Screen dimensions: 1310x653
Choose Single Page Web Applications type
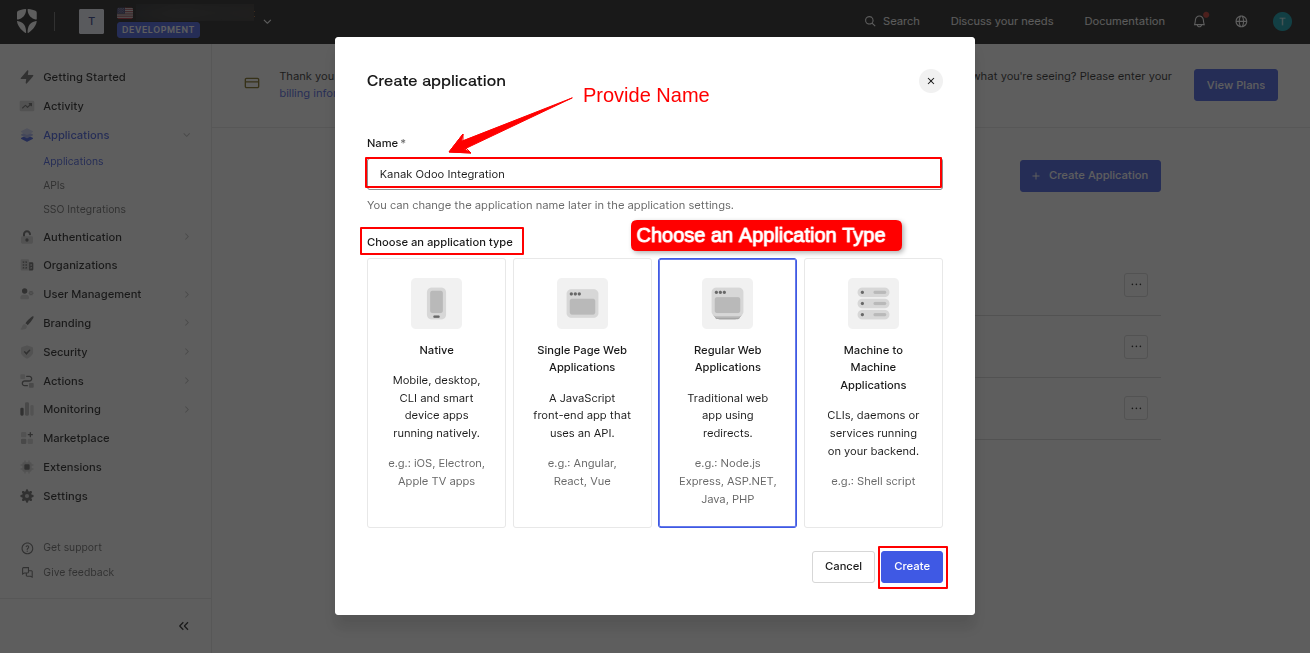coord(582,393)
